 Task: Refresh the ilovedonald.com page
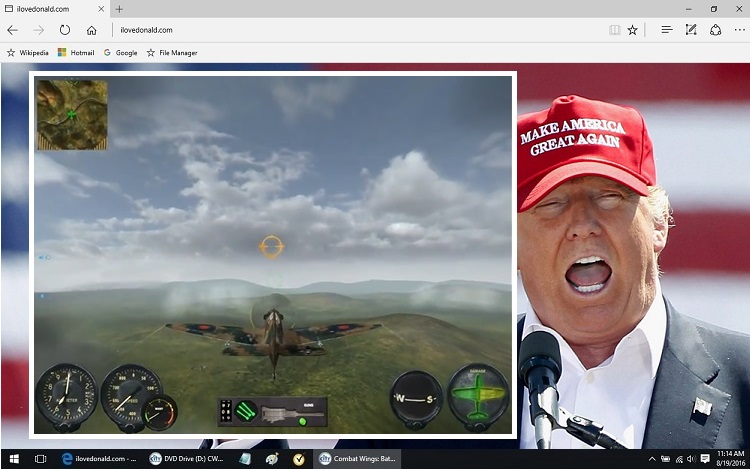point(65,30)
